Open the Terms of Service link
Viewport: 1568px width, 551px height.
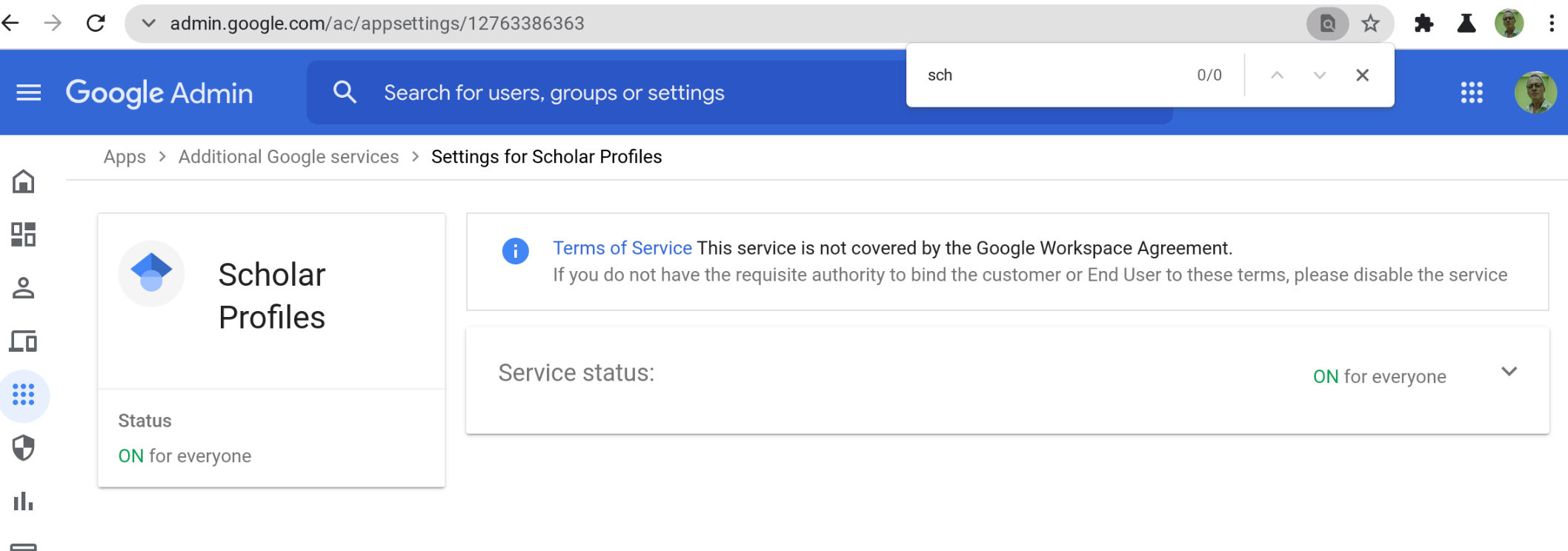coord(622,248)
